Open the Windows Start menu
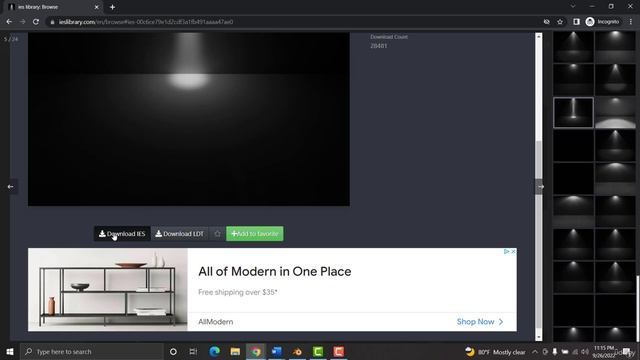The image size is (640, 360). click(10, 351)
